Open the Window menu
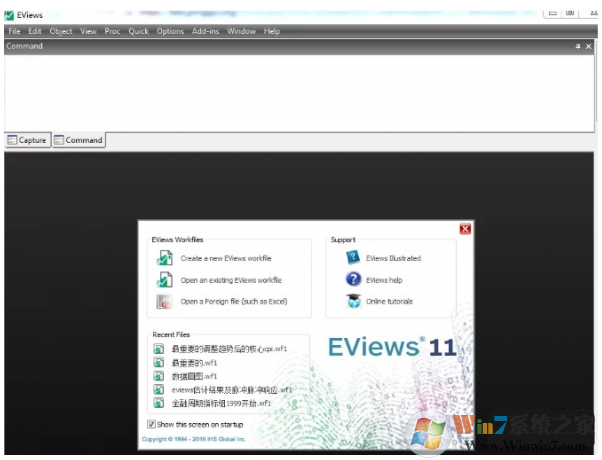Screen dimensions: 602x460 241,31
